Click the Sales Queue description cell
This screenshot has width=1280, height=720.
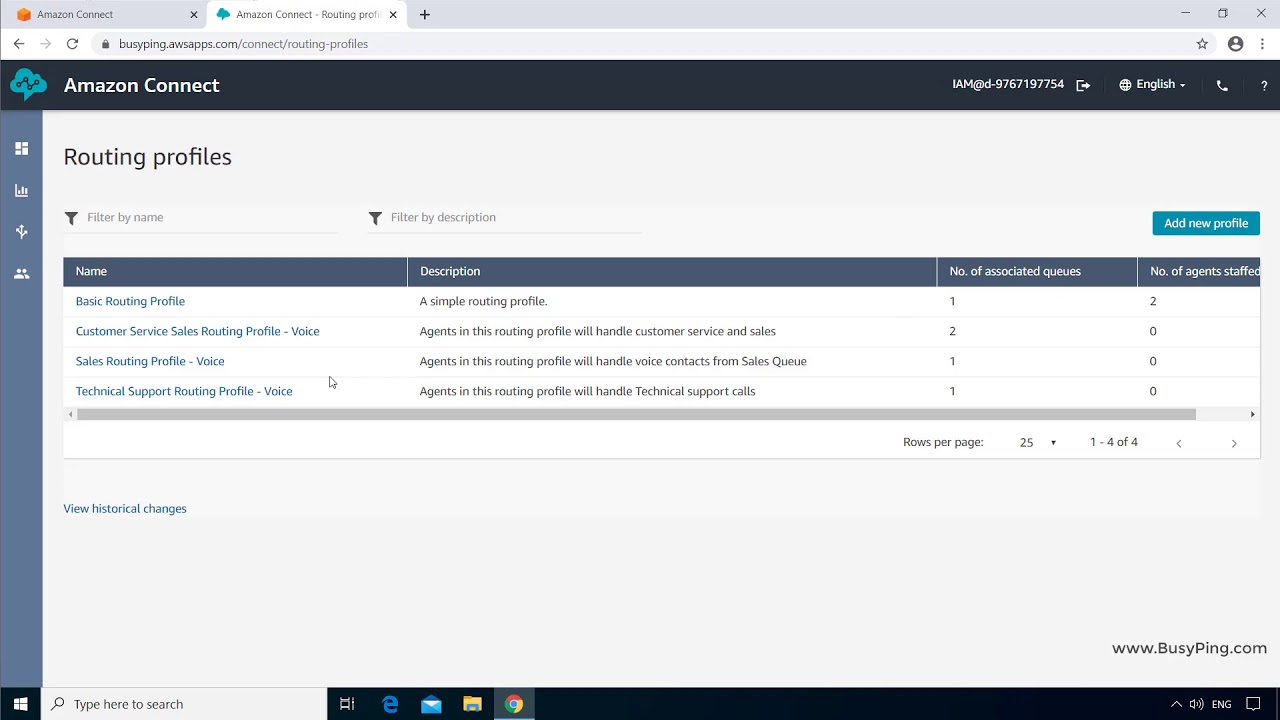coord(613,361)
